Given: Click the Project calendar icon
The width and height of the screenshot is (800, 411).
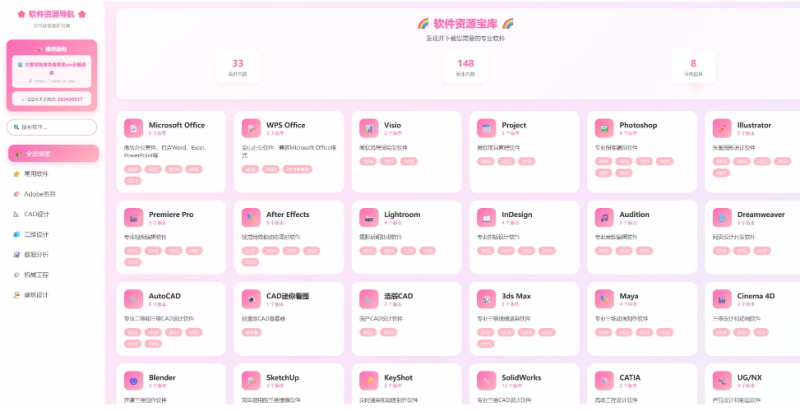Looking at the screenshot, I should [486, 128].
